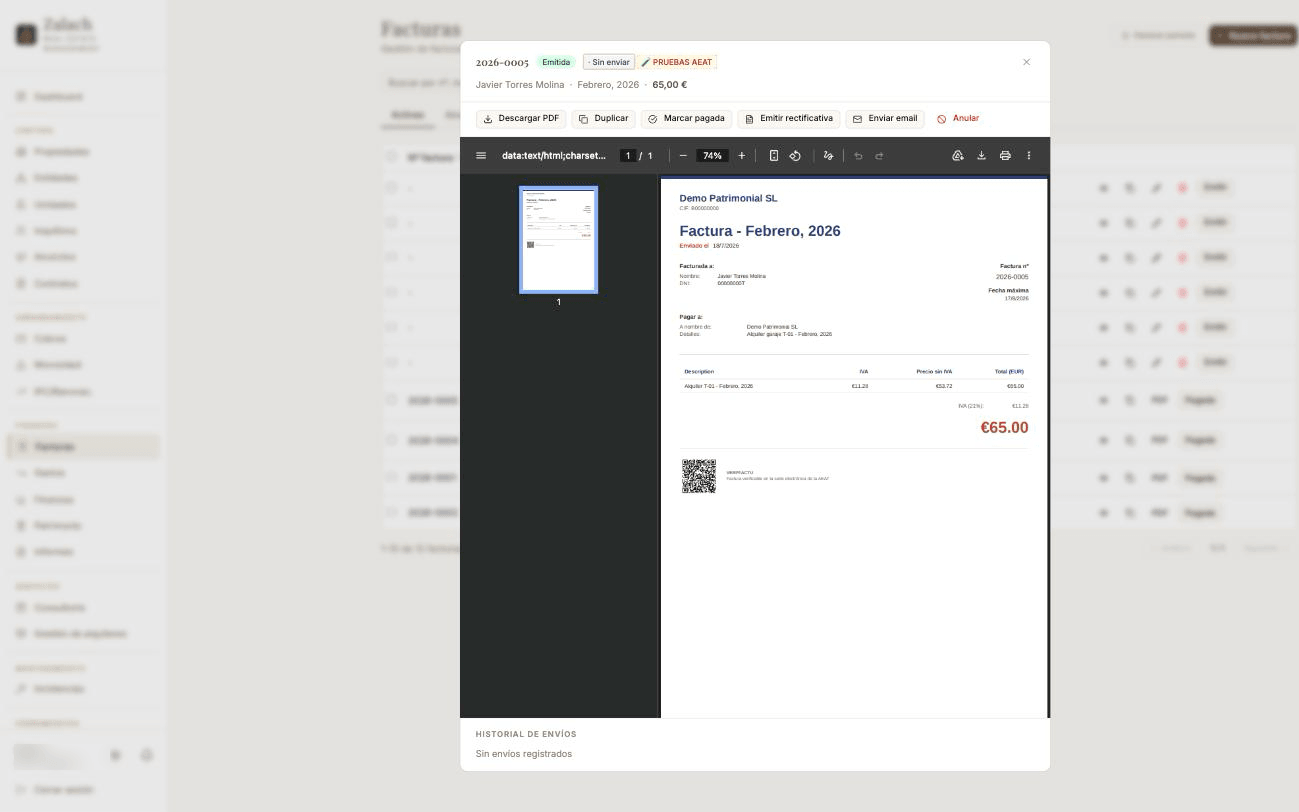
Task: Duplicate the invoice with Duplicar
Action: pyautogui.click(x=604, y=118)
